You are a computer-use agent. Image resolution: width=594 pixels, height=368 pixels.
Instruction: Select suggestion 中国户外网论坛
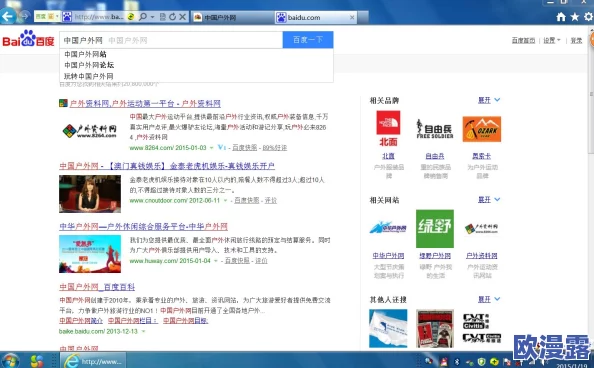89,65
